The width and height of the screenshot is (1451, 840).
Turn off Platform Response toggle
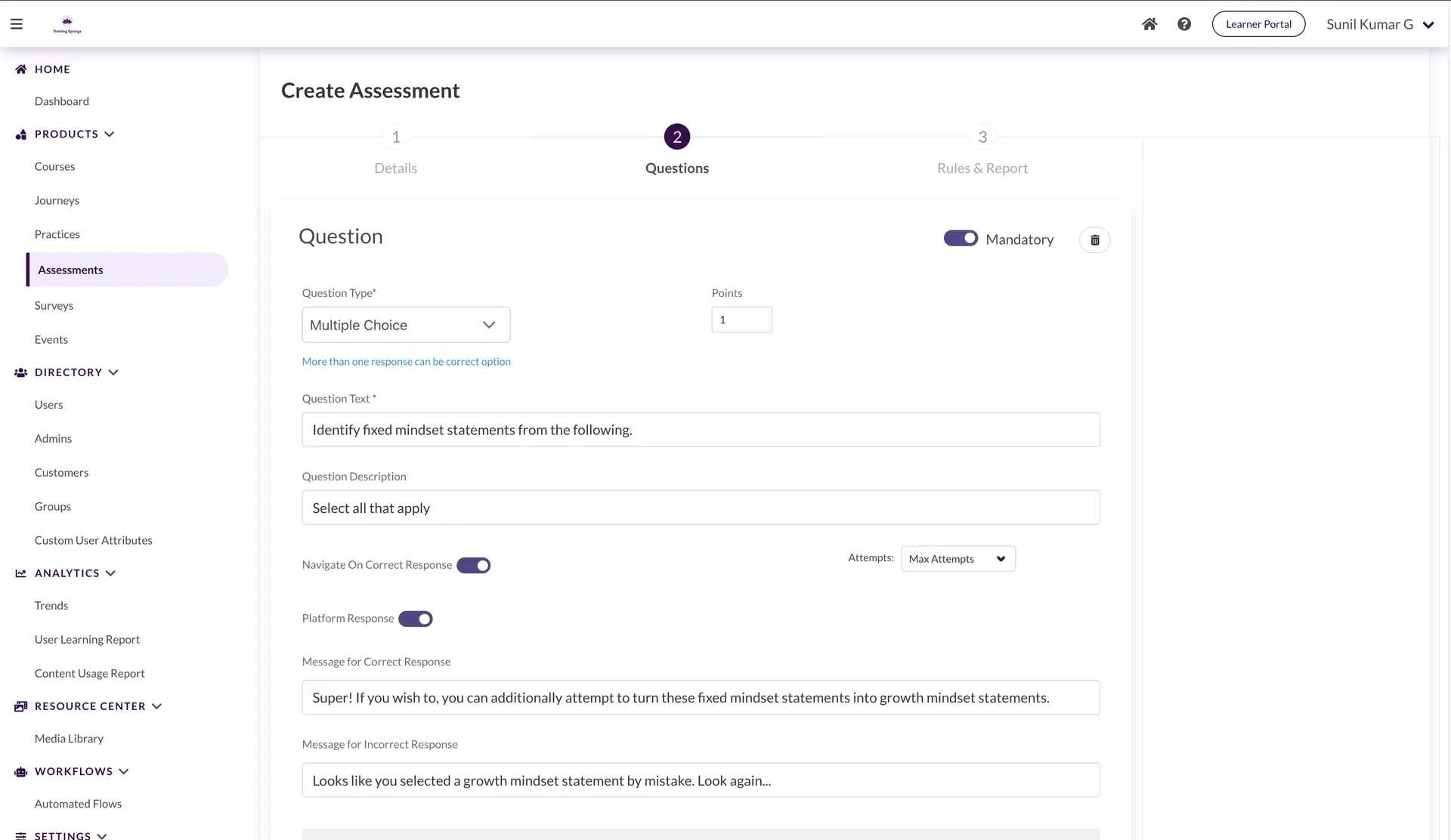click(x=416, y=619)
